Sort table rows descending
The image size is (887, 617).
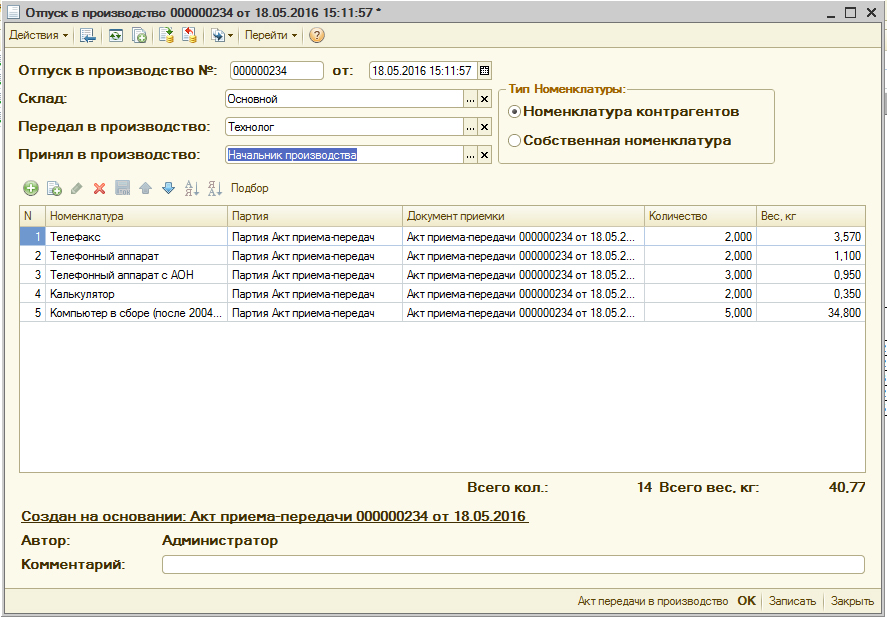click(214, 188)
